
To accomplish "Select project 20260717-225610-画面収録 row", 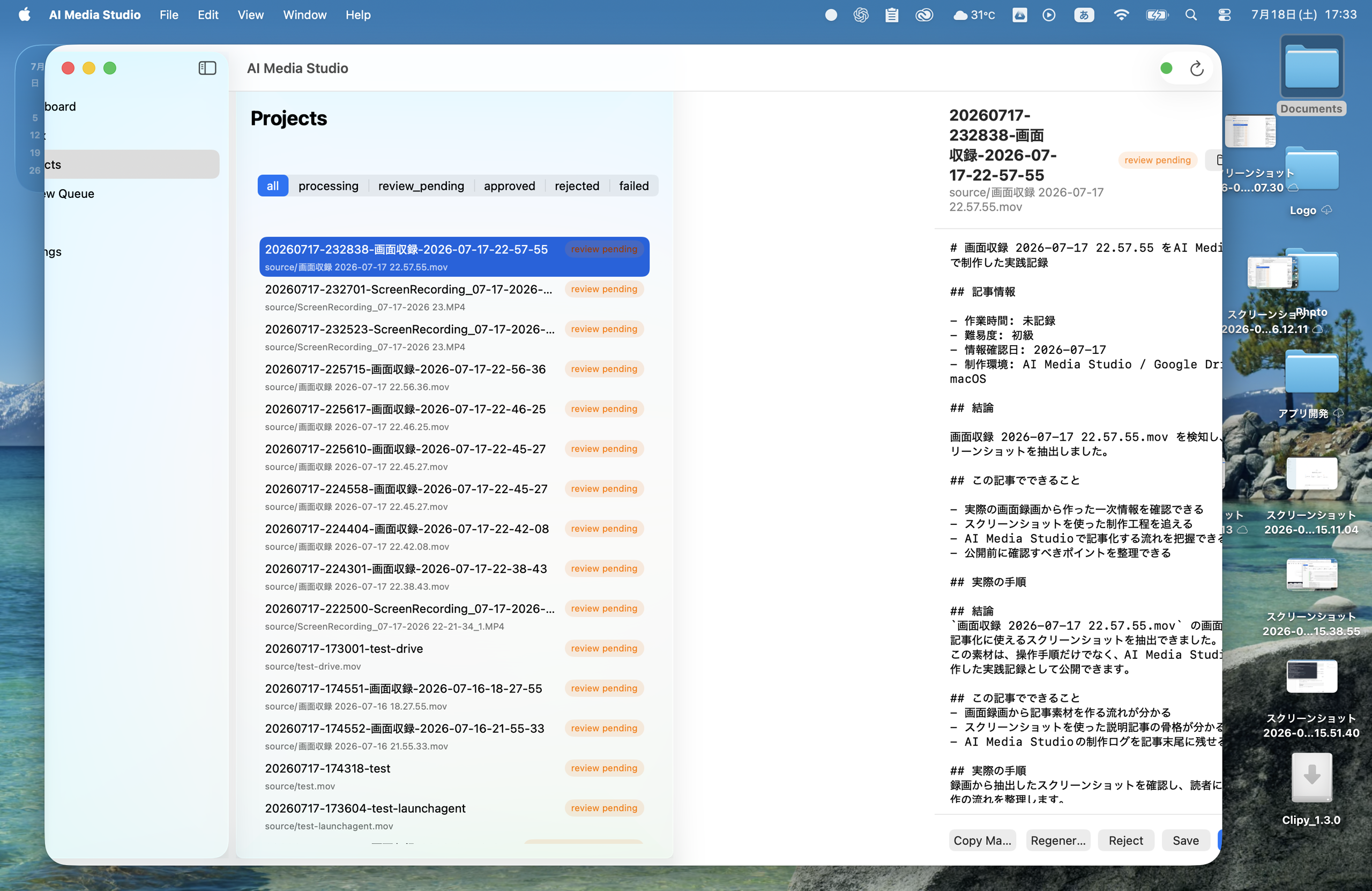I will (x=454, y=457).
